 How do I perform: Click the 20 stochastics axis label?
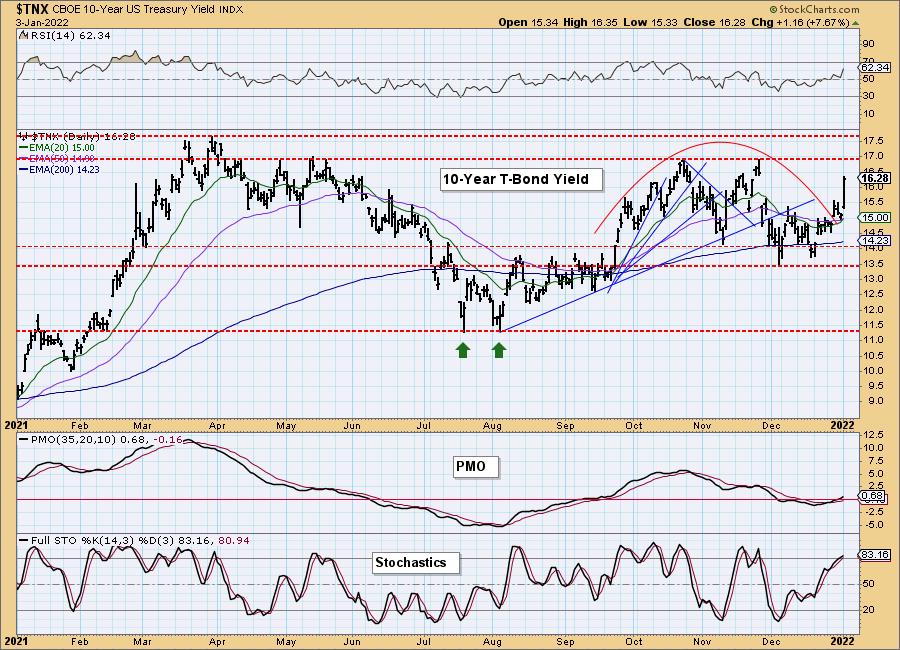[x=868, y=610]
